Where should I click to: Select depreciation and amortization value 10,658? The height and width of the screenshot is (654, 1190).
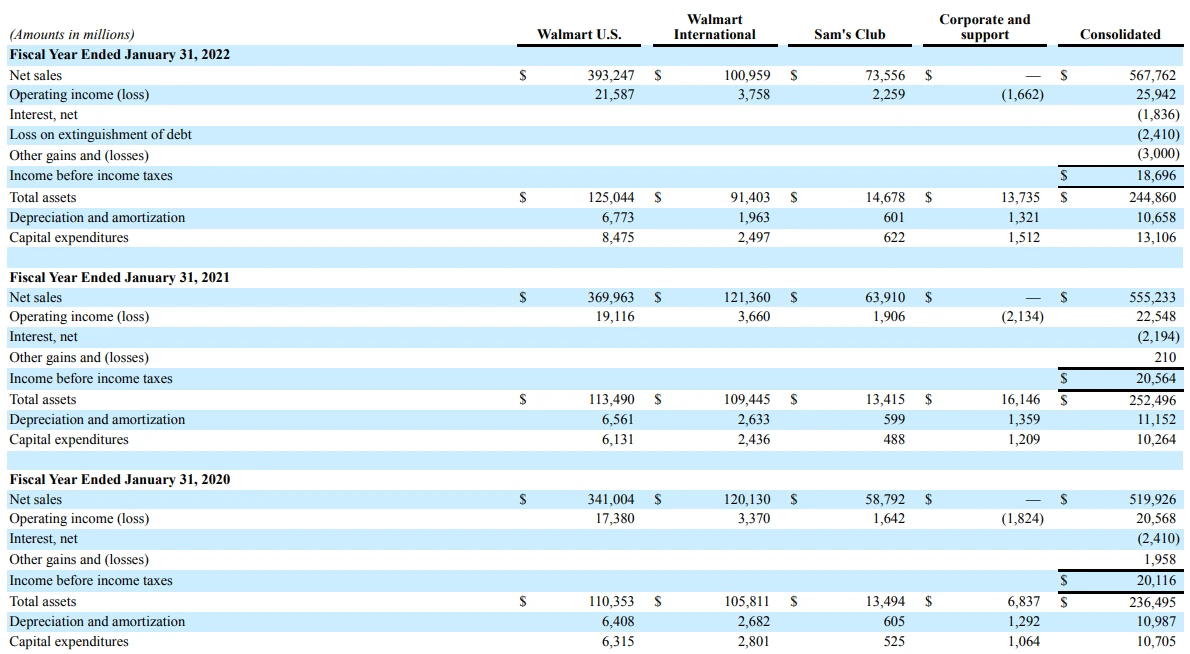1156,218
